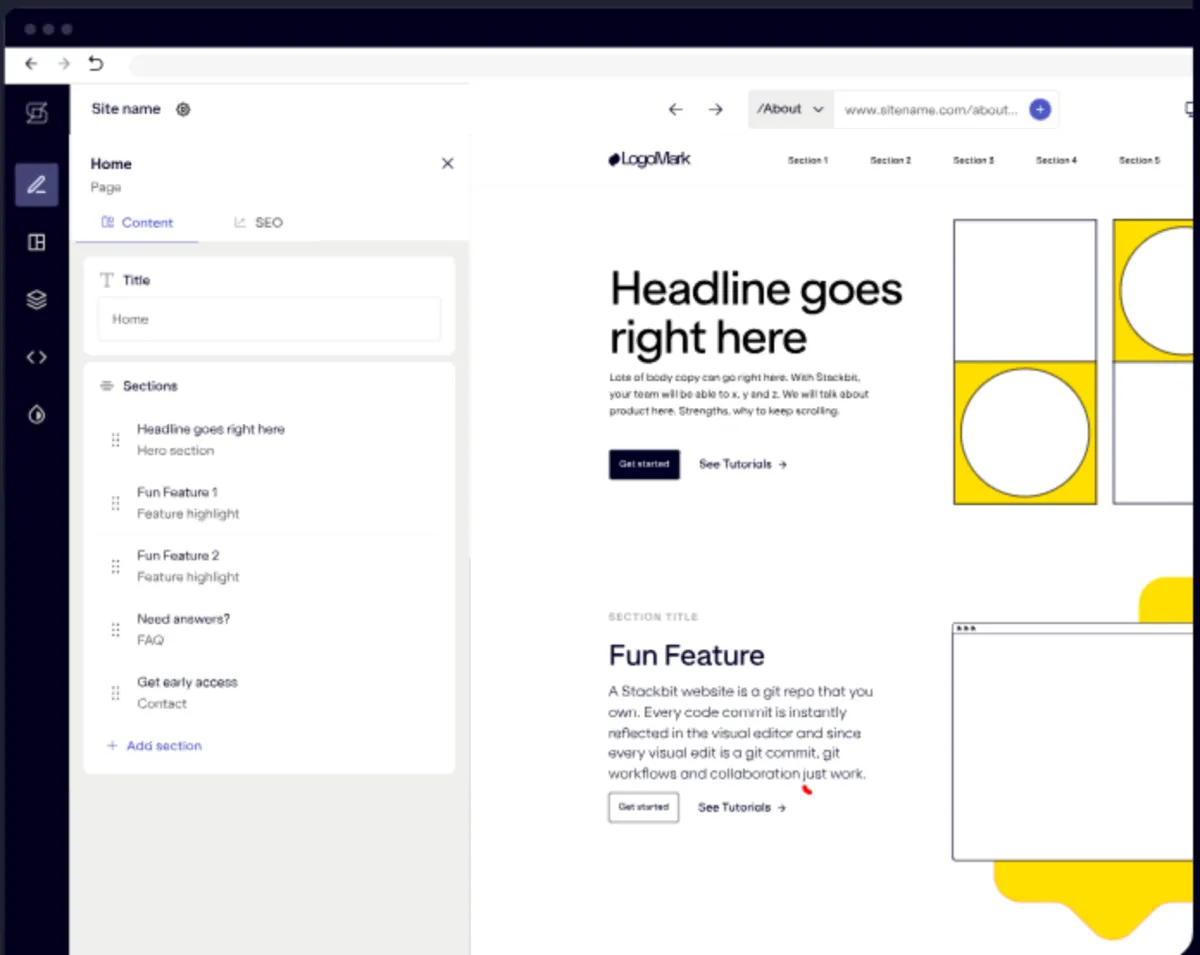Click the browser window illustration beside Fun Feature
The height and width of the screenshot is (955, 1200).
tap(1072, 741)
